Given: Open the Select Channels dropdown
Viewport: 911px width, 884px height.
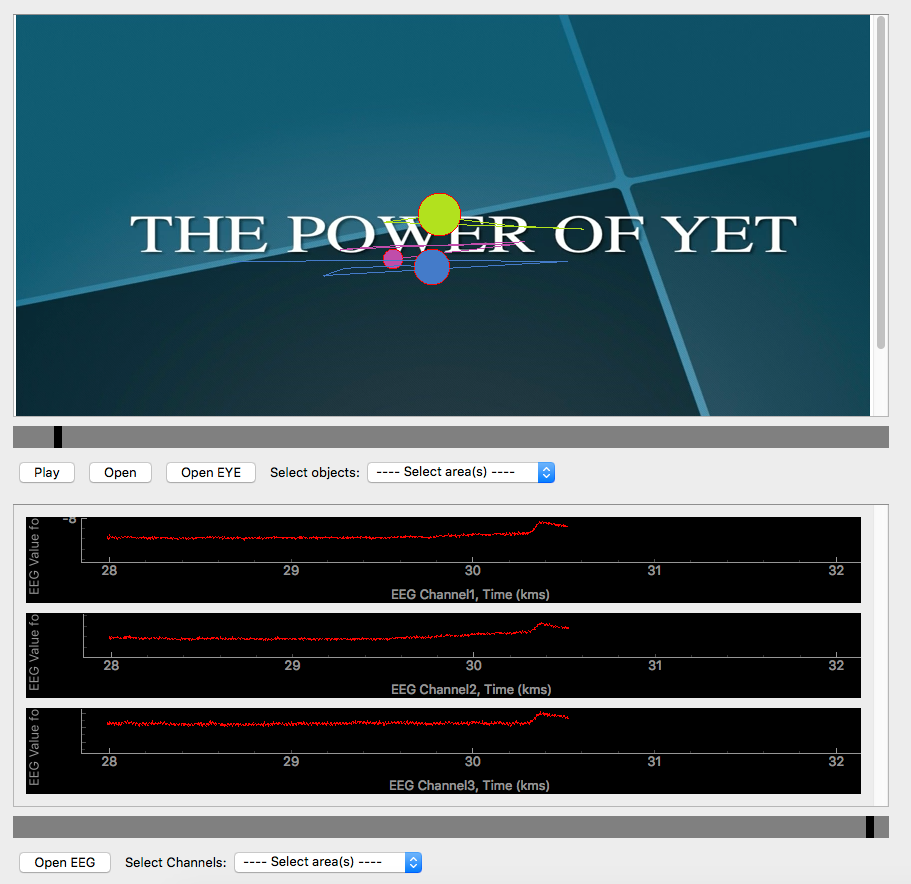Looking at the screenshot, I should pos(328,863).
